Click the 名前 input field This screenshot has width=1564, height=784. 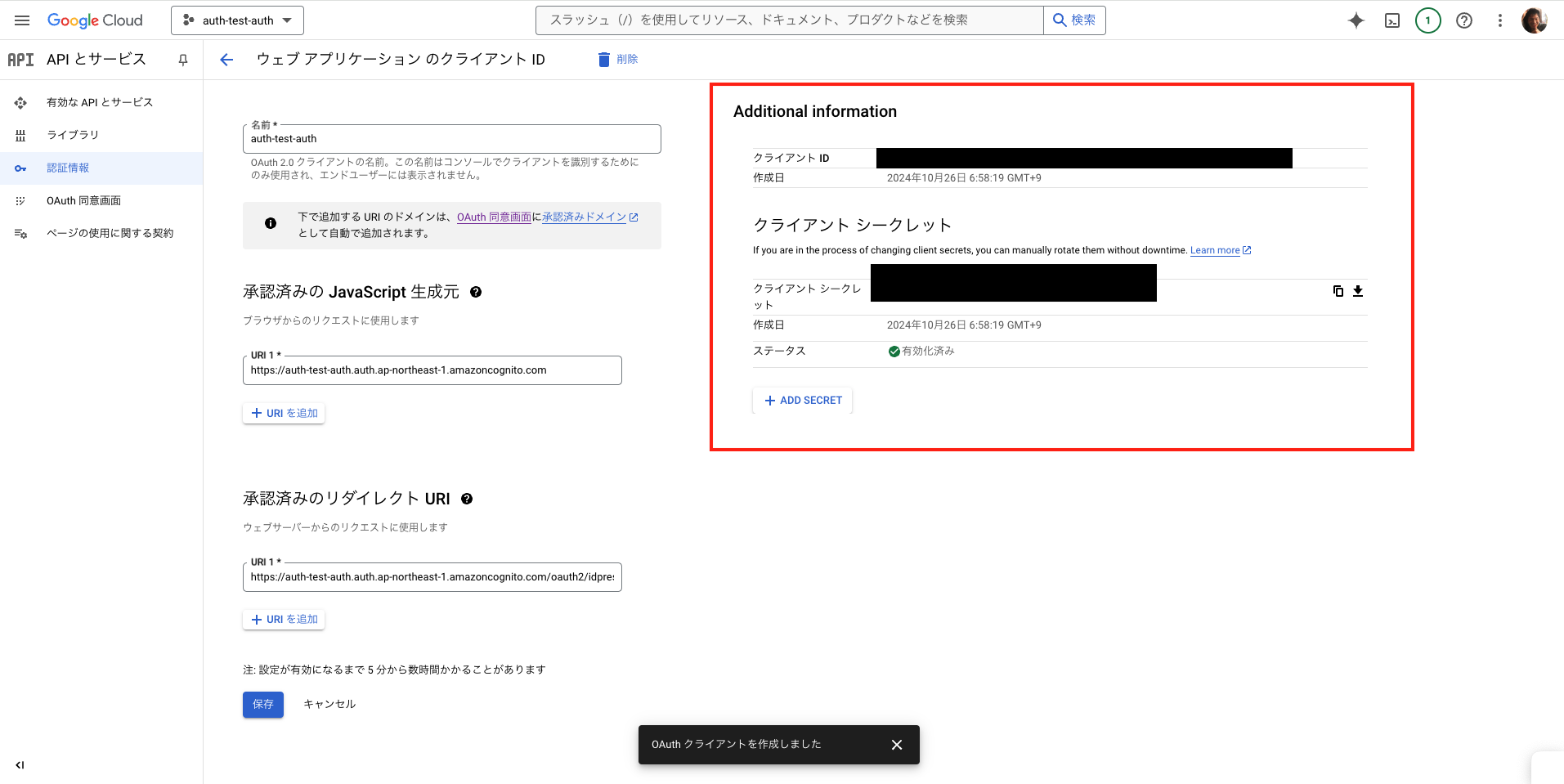(x=451, y=138)
